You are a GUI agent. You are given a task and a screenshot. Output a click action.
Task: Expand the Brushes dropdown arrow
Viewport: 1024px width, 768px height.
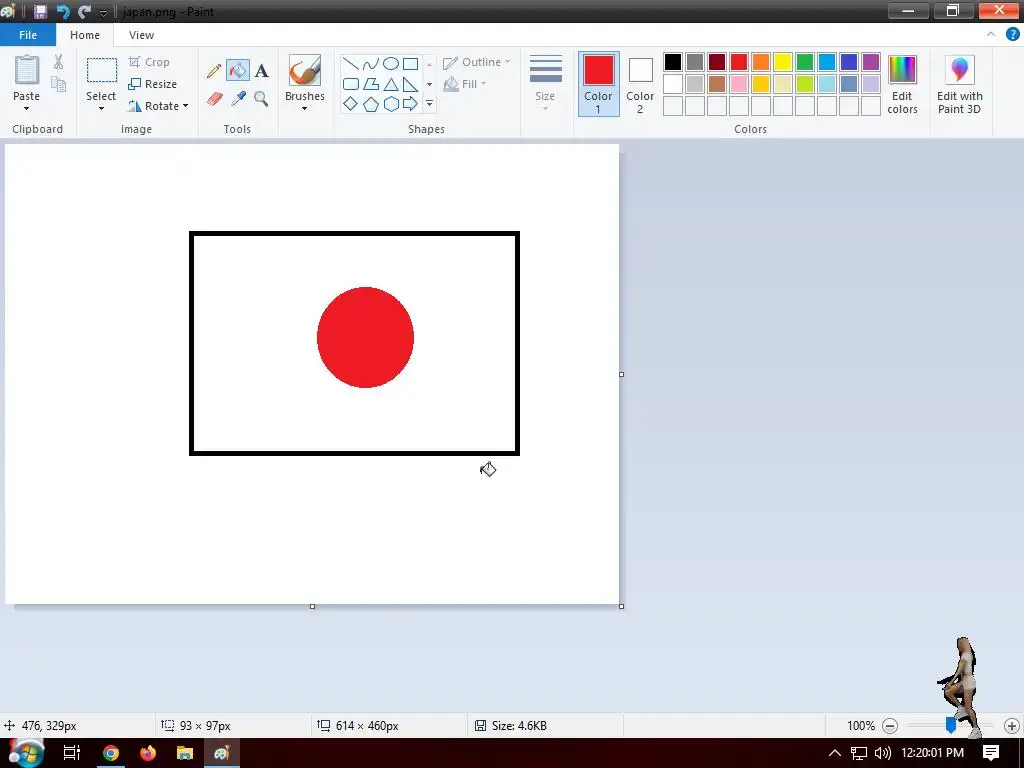coord(304,108)
